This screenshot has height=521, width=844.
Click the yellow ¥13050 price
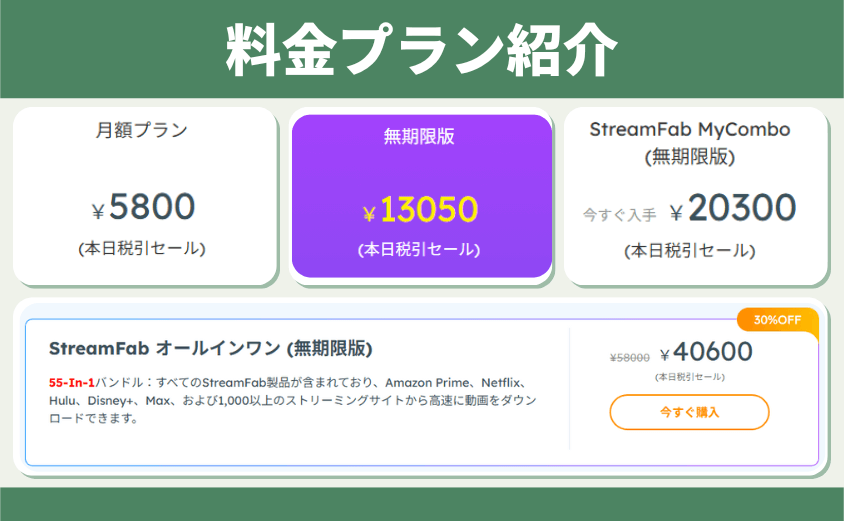tap(420, 211)
